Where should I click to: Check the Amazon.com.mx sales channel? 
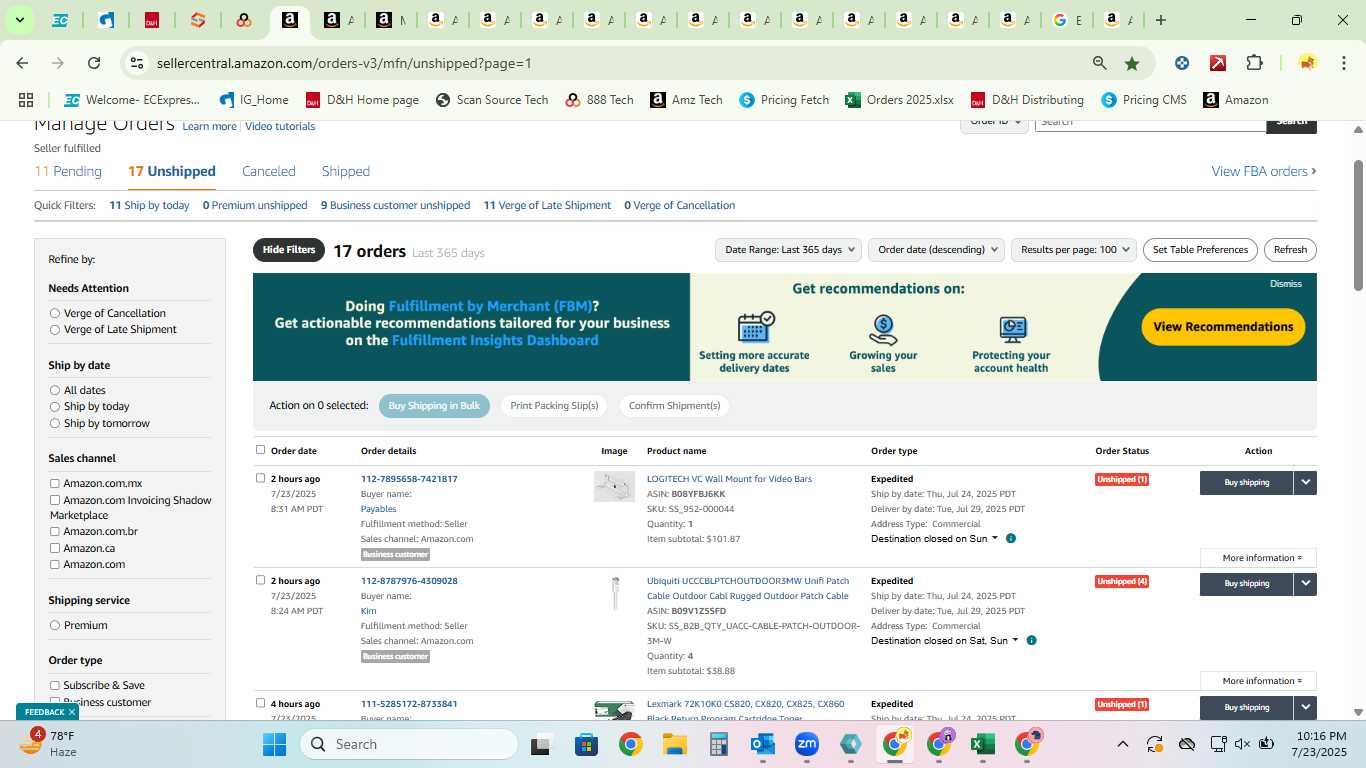(55, 483)
